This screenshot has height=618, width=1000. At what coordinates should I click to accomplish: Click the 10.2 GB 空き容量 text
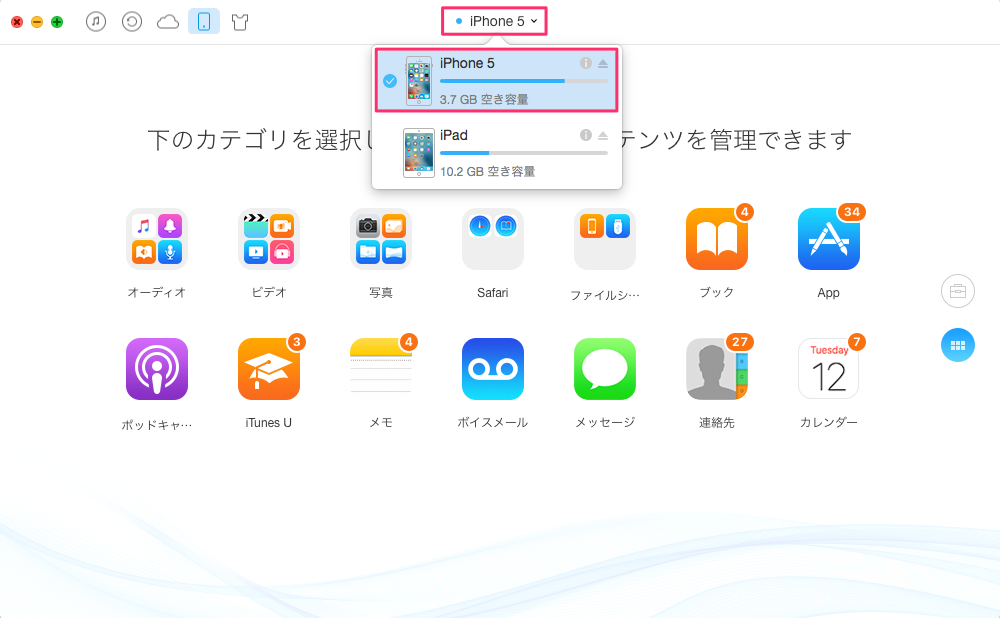(487, 172)
